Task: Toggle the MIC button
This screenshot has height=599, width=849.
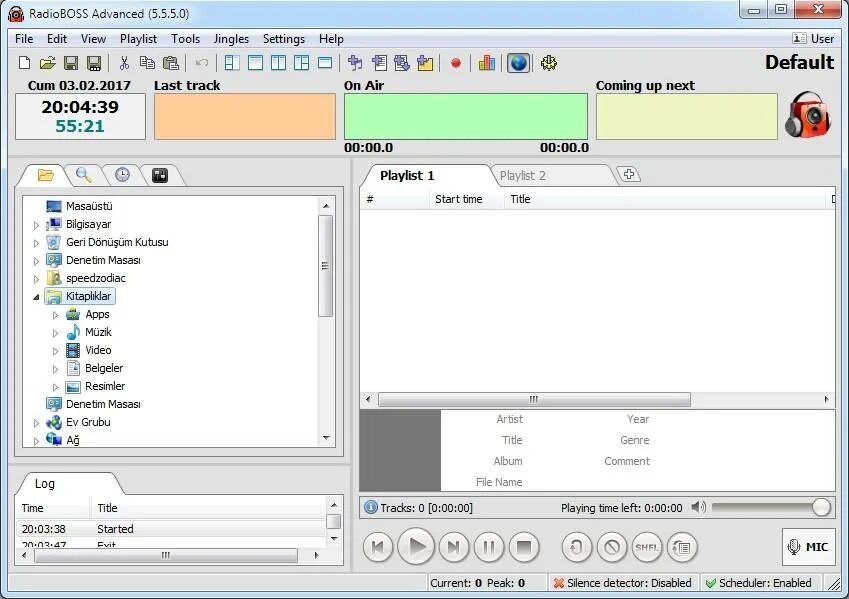Action: tap(808, 547)
